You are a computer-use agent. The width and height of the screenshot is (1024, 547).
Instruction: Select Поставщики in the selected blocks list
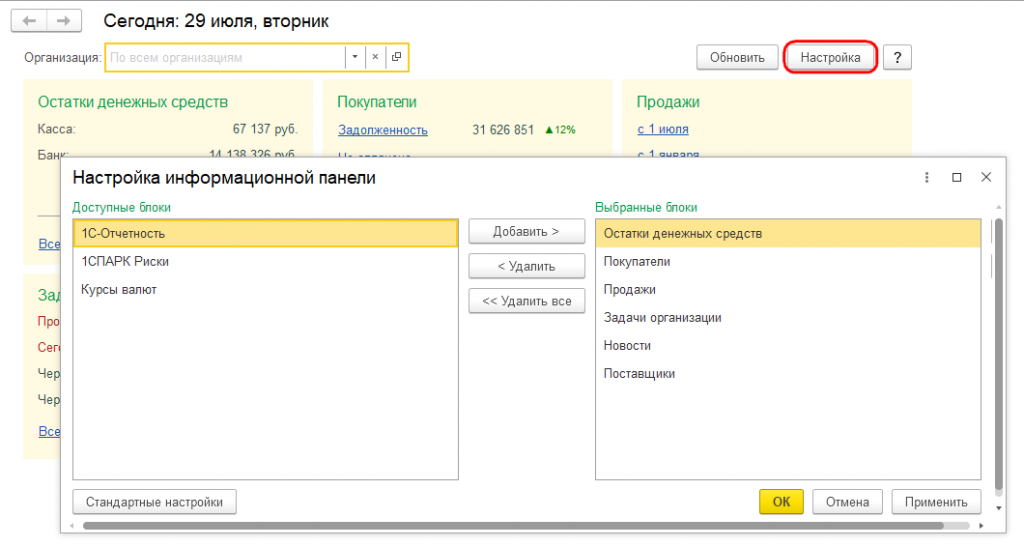pos(788,374)
